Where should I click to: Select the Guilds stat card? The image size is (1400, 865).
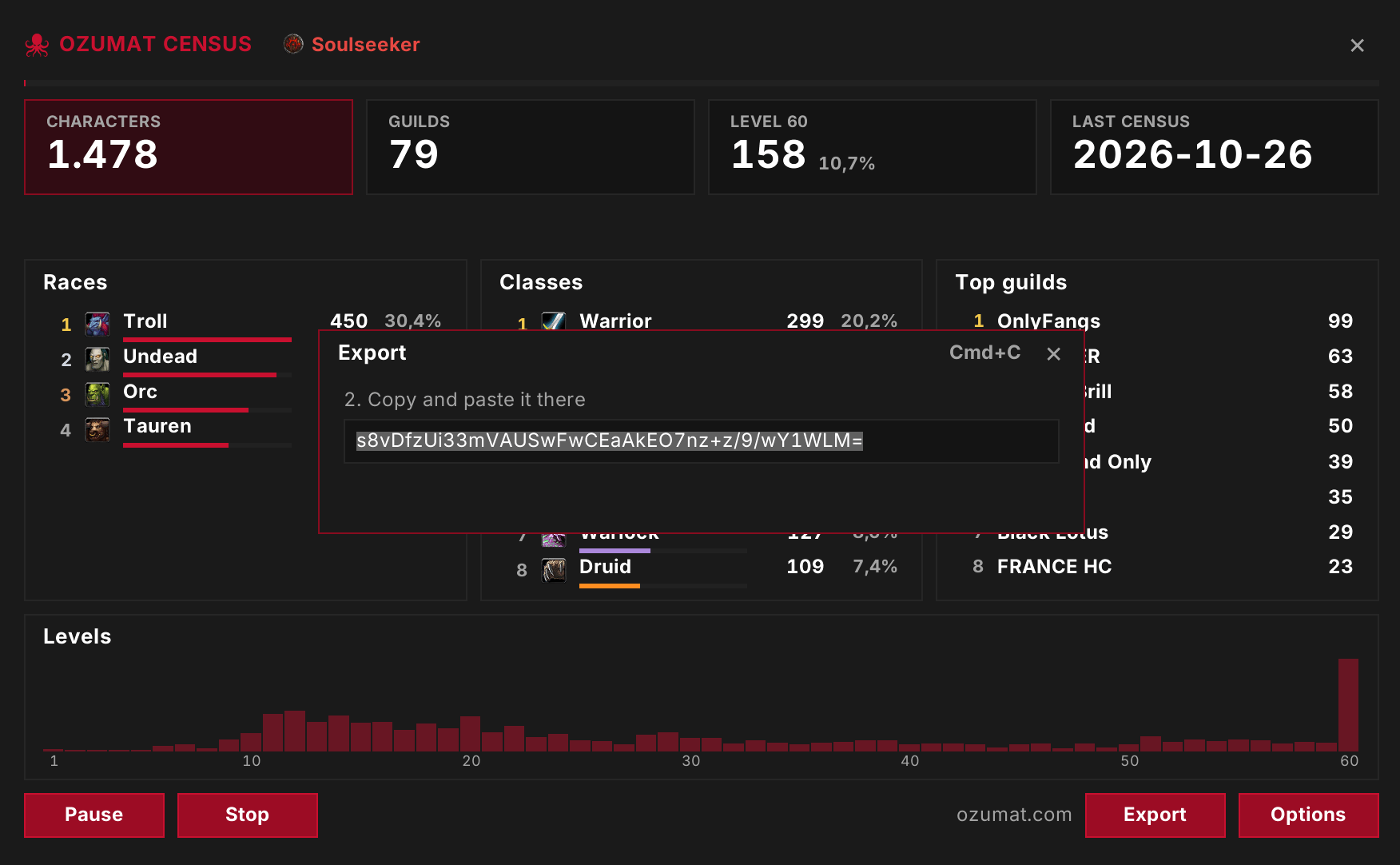pyautogui.click(x=531, y=147)
